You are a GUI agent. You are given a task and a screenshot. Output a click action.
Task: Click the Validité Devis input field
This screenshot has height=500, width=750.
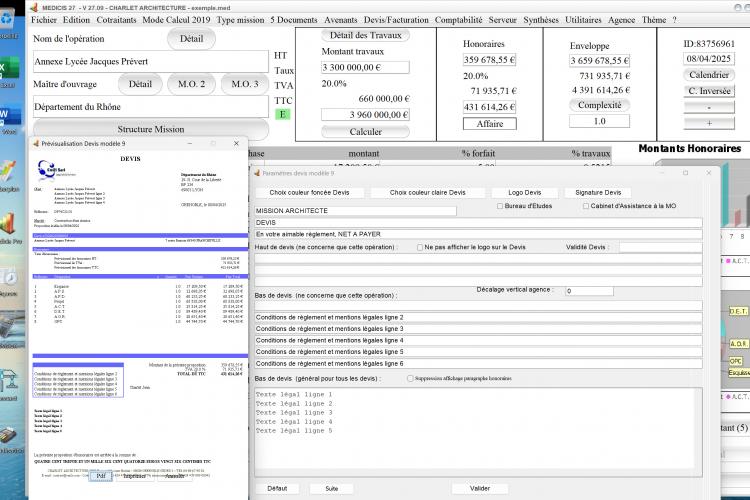click(x=661, y=247)
